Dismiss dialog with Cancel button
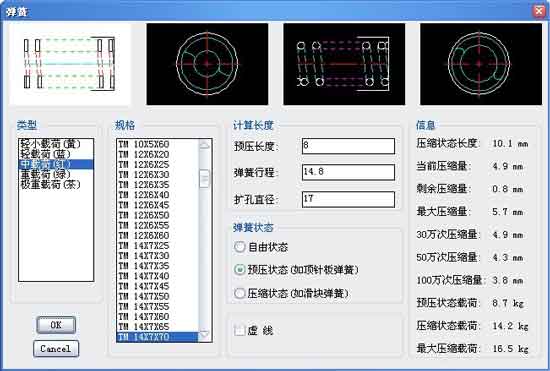This screenshot has height=371, width=550. 56,349
